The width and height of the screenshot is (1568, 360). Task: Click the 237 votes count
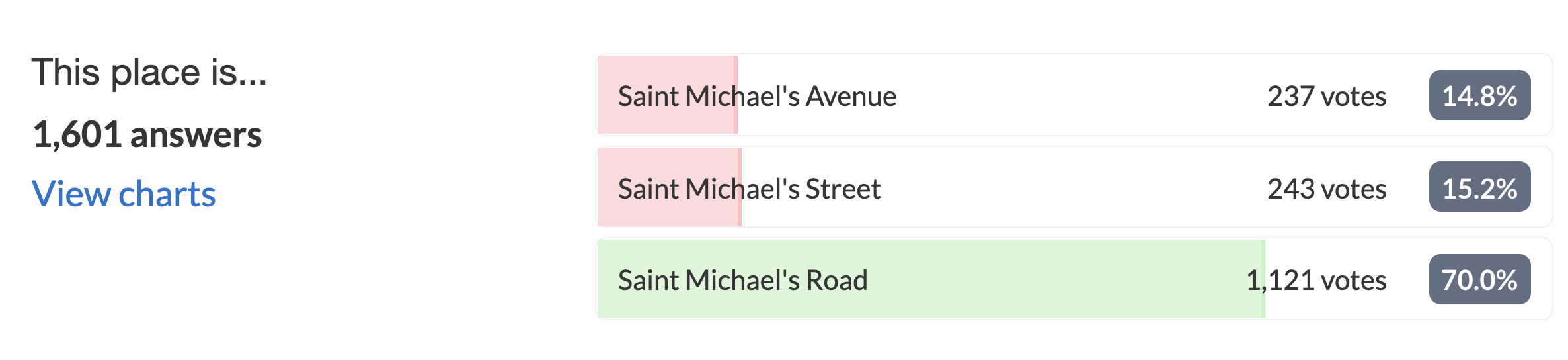[x=1327, y=96]
